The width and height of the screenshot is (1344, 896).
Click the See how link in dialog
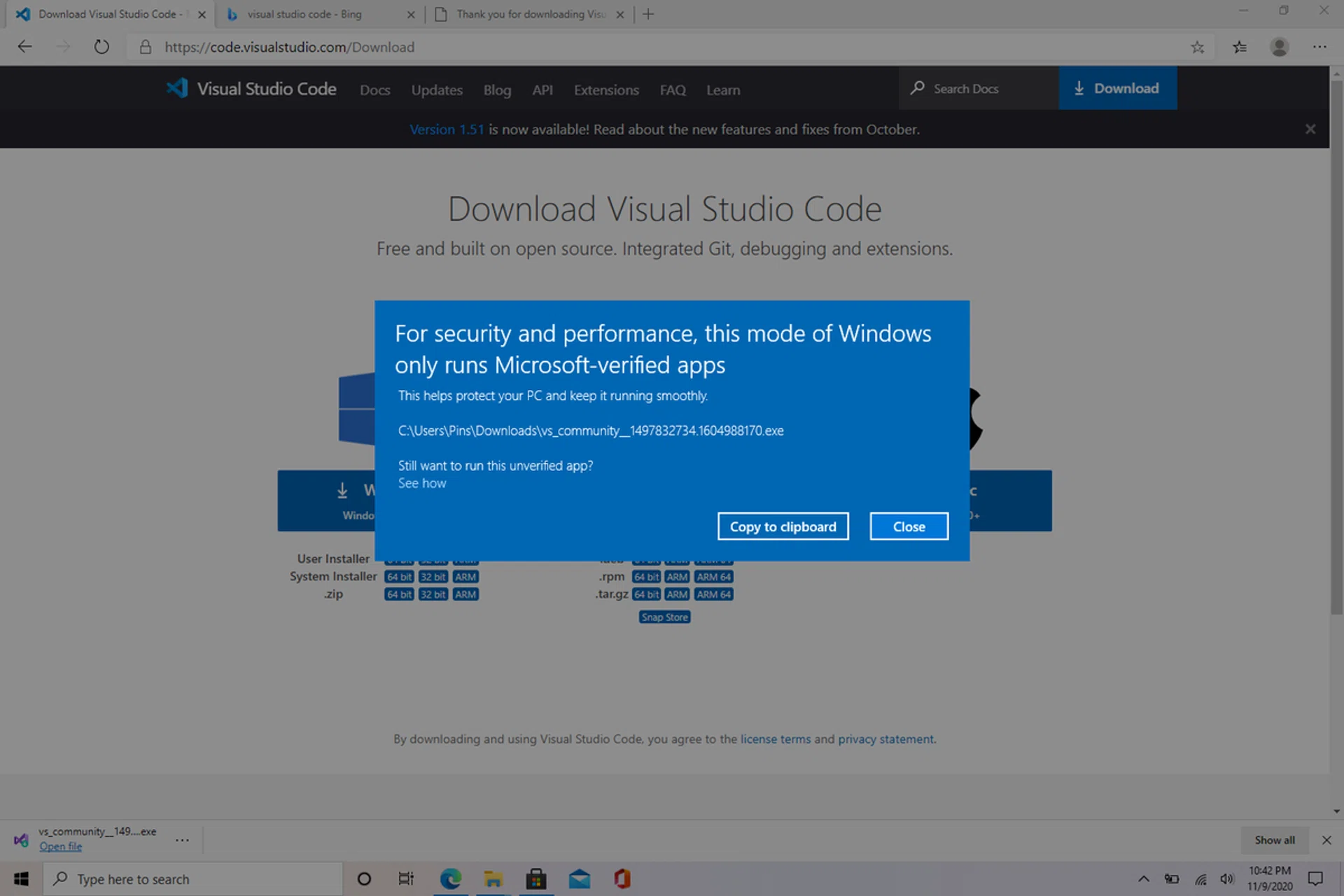422,483
